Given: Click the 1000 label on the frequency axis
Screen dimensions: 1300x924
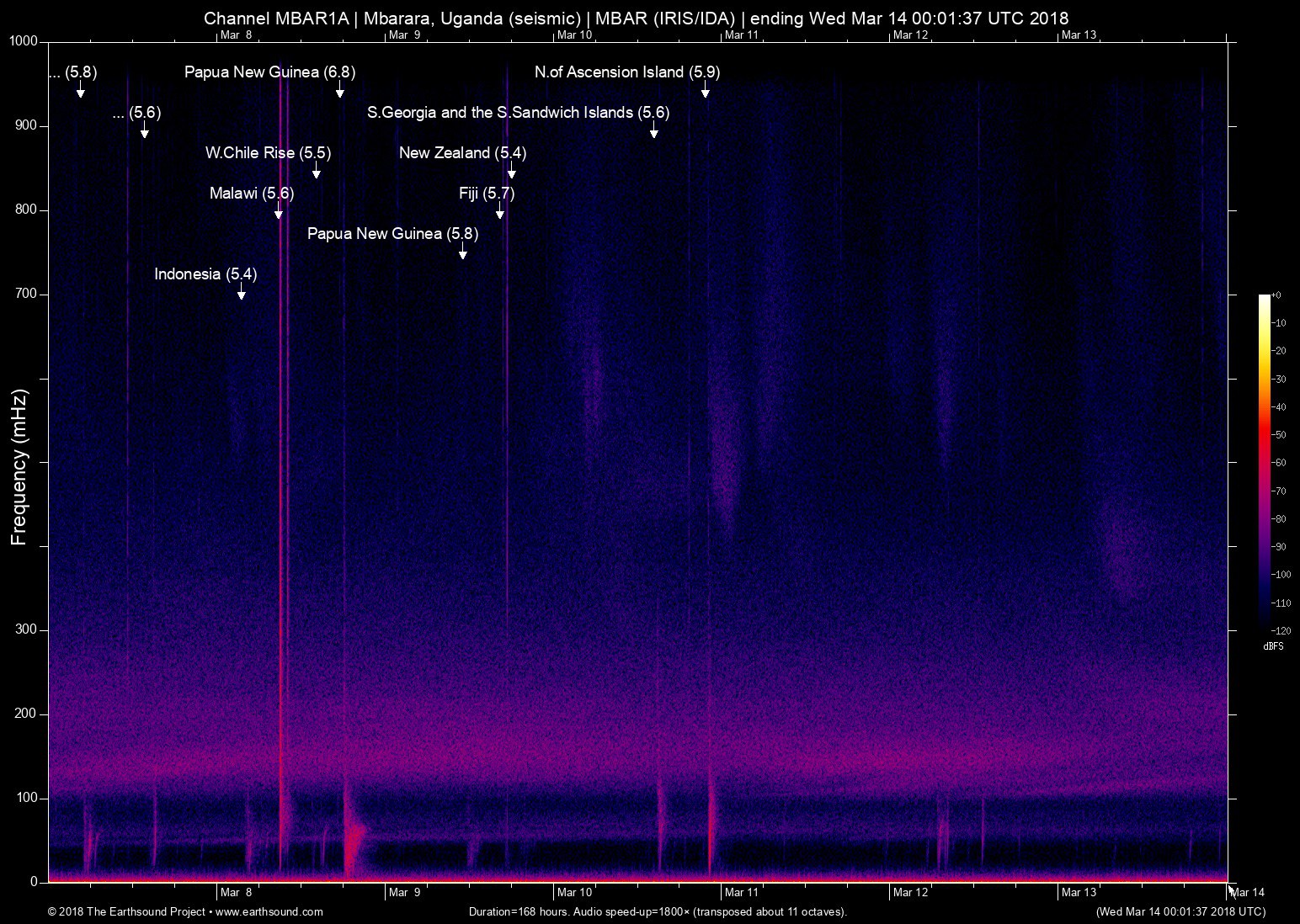Looking at the screenshot, I should pos(24,41).
